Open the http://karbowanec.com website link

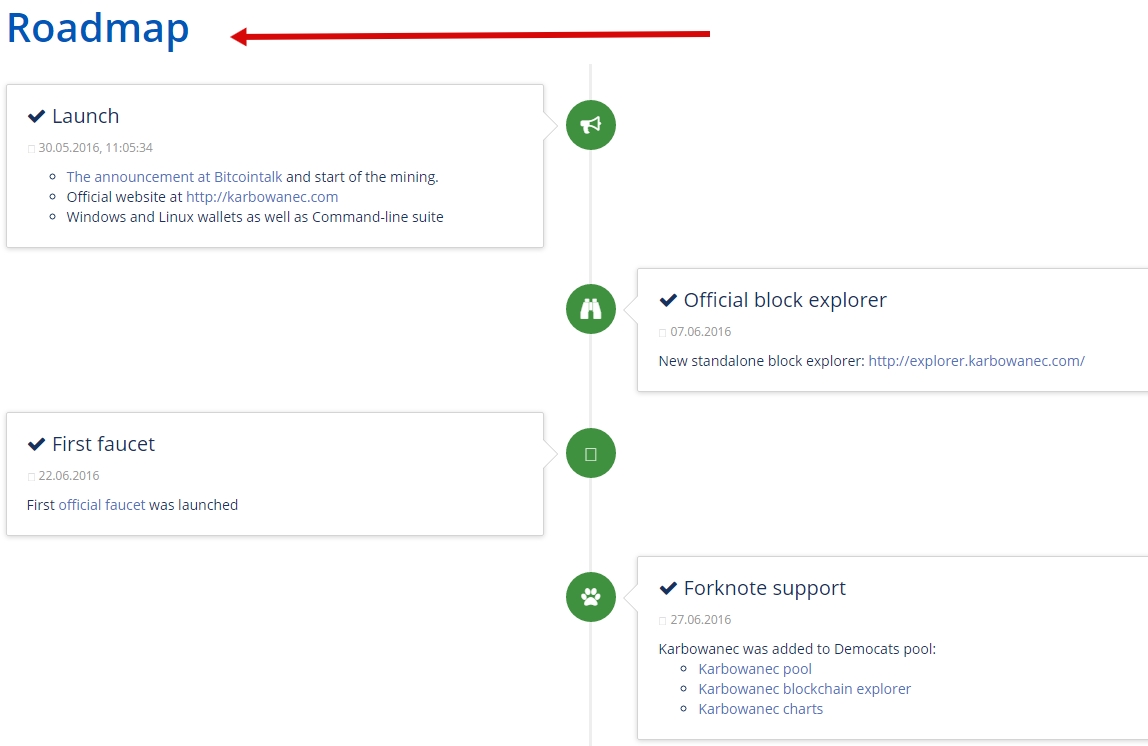[x=262, y=197]
